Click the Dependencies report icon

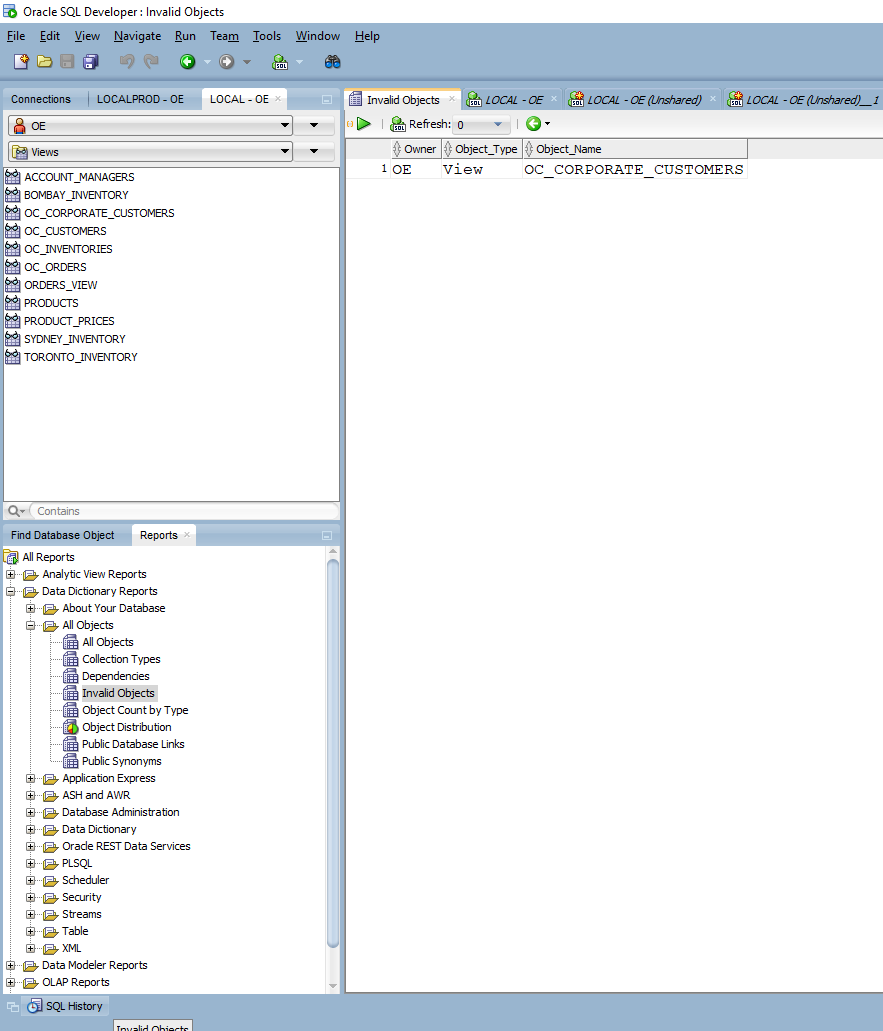coord(70,676)
